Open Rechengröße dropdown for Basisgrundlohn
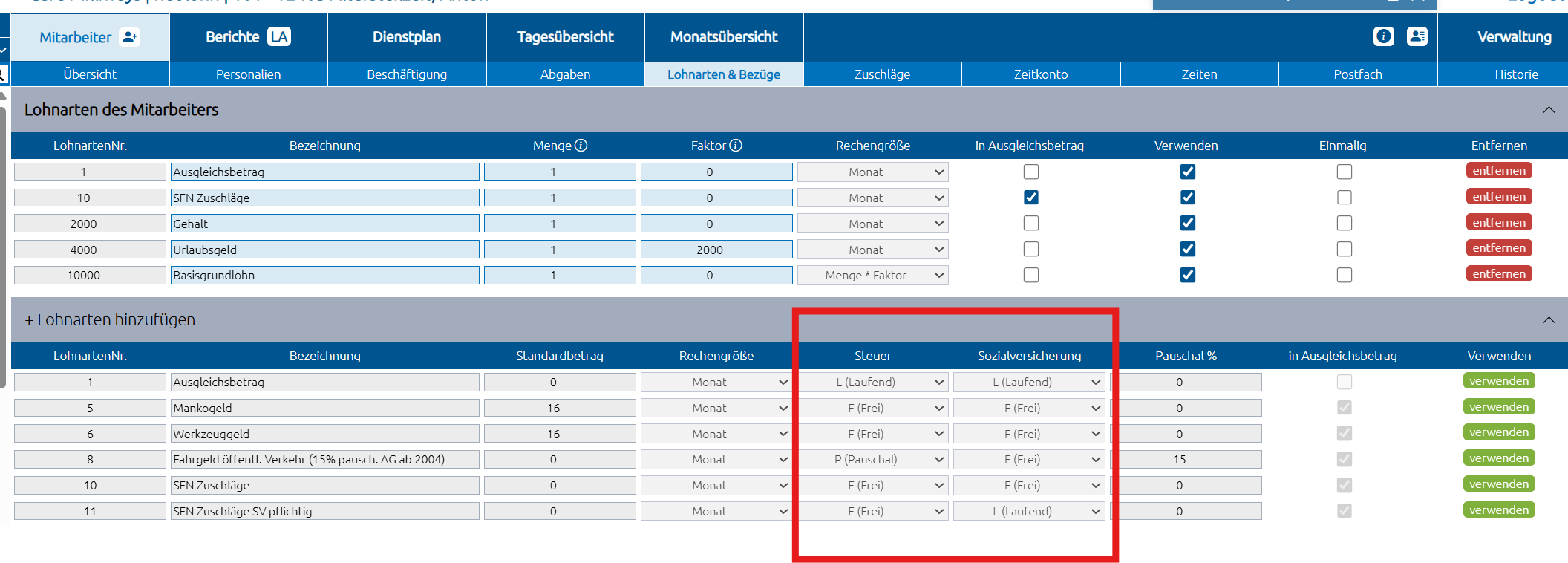Image resolution: width=1568 pixels, height=563 pixels. coord(872,276)
